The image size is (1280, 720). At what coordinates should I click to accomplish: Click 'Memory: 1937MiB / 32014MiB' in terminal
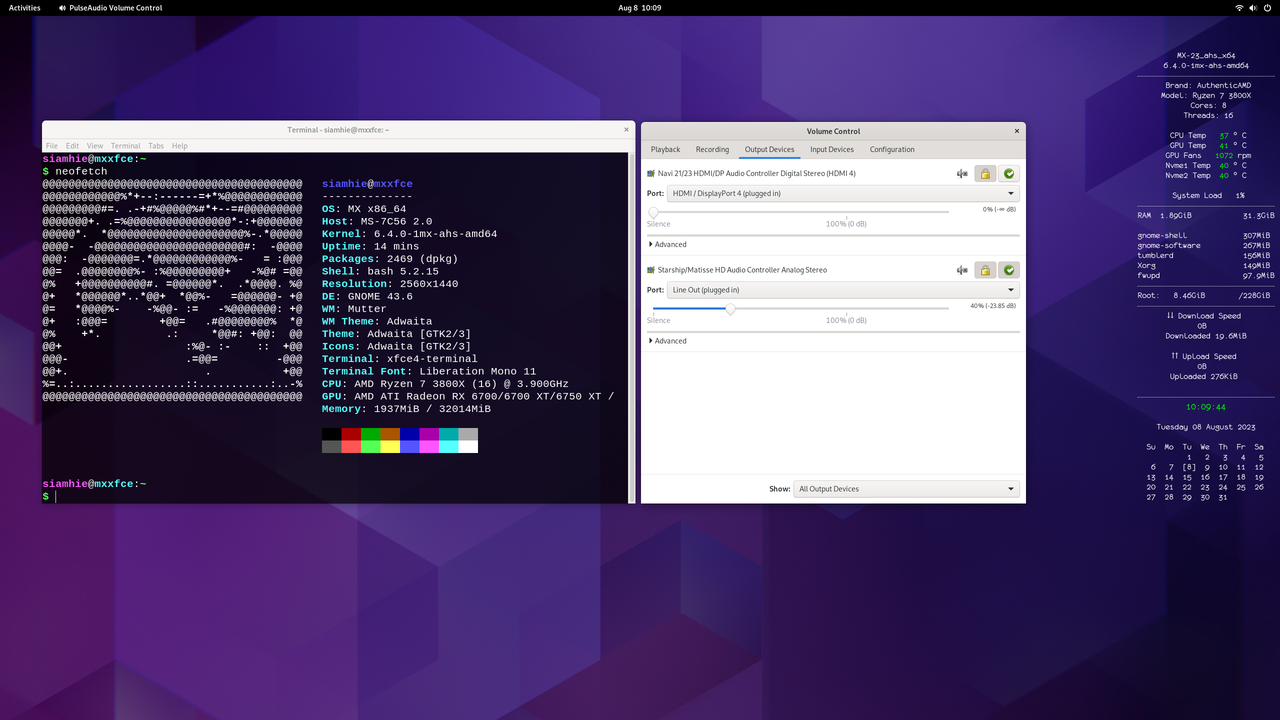click(x=406, y=409)
